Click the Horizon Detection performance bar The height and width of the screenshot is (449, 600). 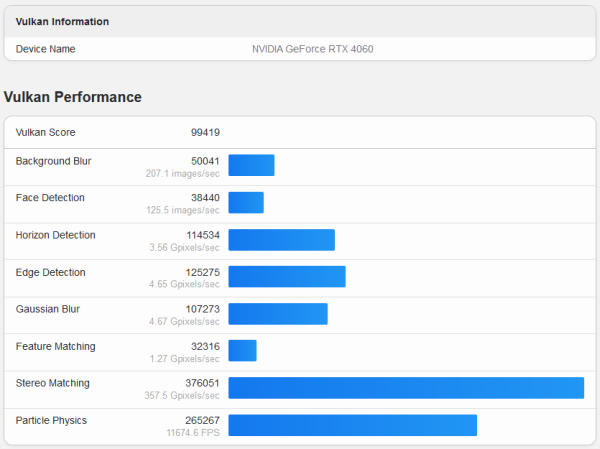click(281, 240)
